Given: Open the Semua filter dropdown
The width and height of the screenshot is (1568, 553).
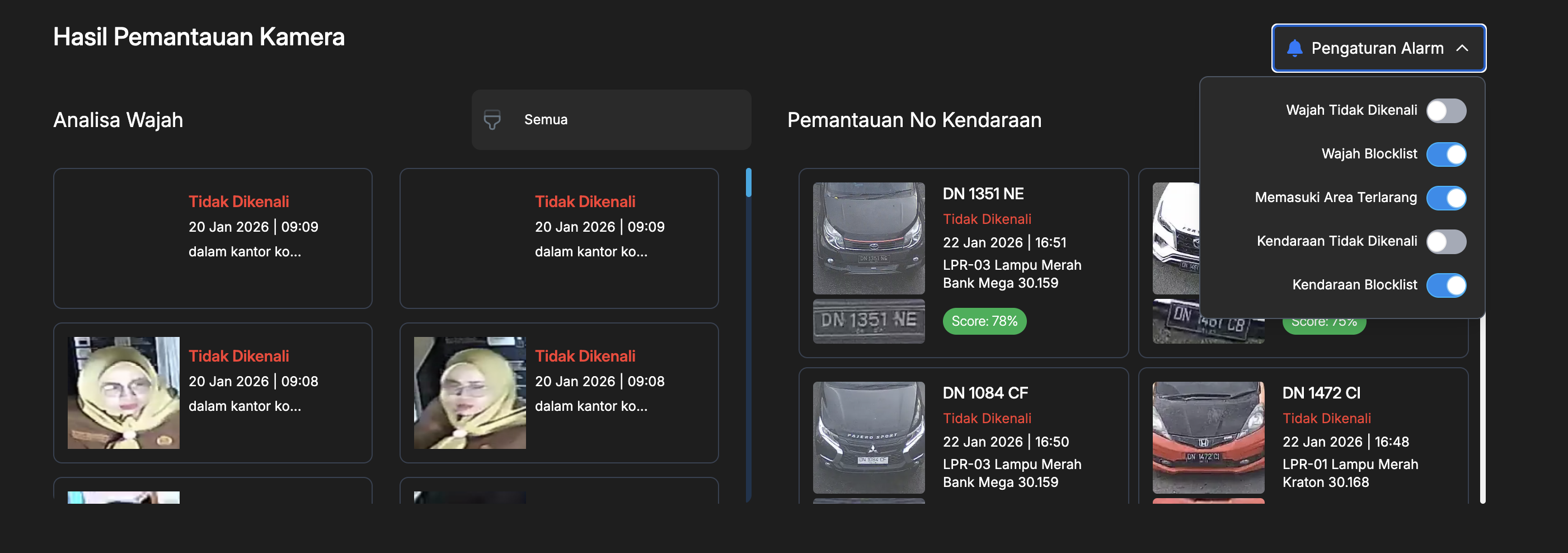Looking at the screenshot, I should coord(611,119).
